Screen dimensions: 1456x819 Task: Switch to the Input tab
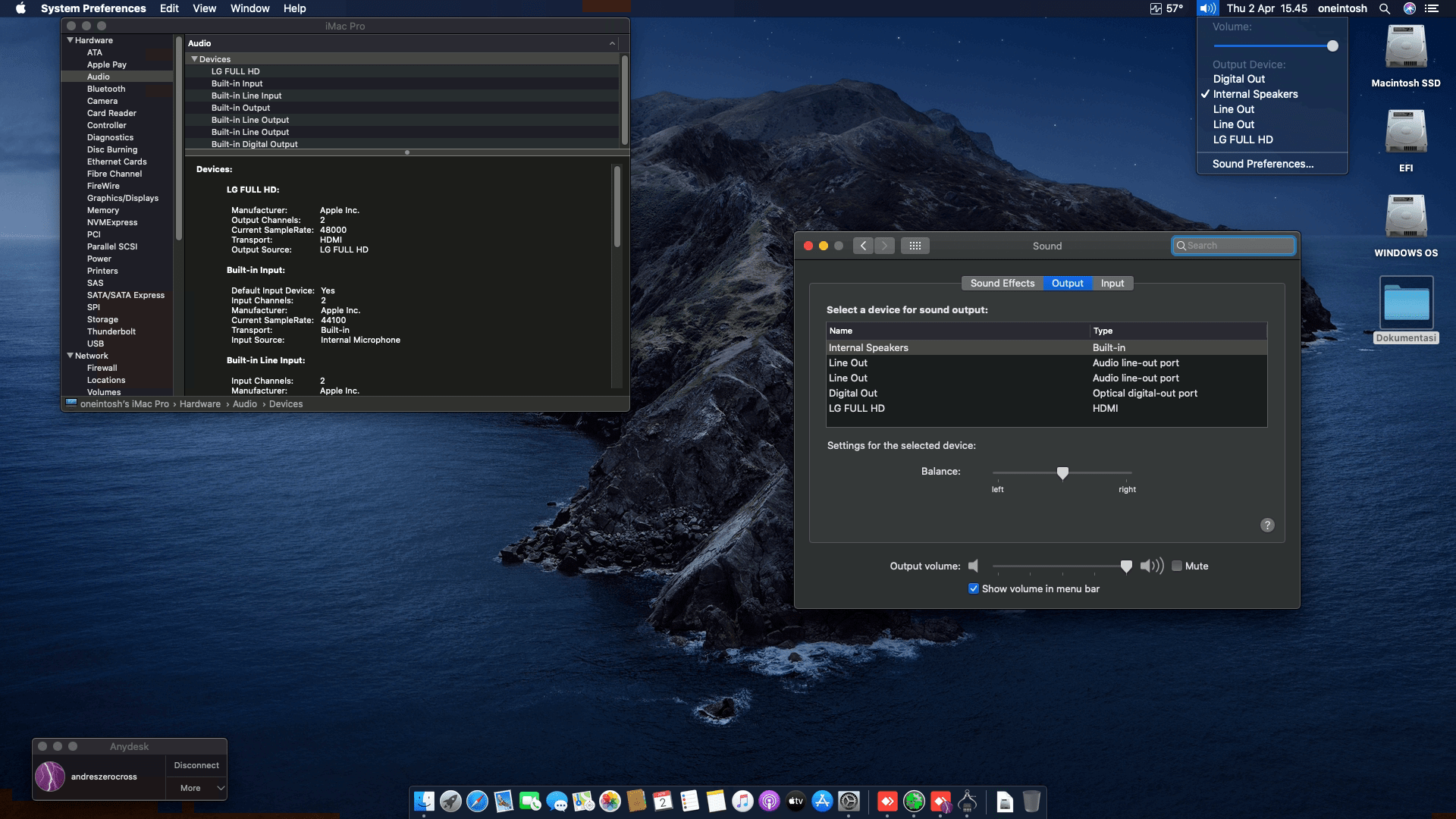click(1112, 283)
